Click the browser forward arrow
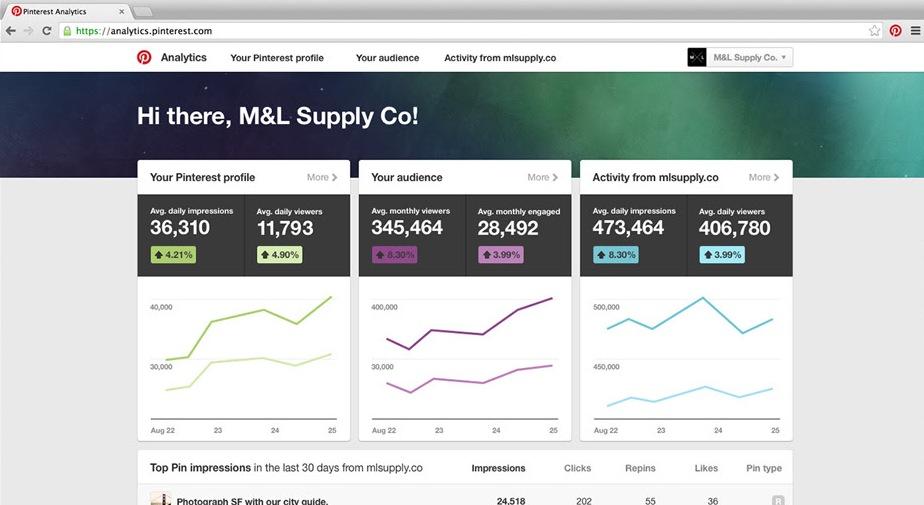The image size is (924, 505). pos(28,31)
